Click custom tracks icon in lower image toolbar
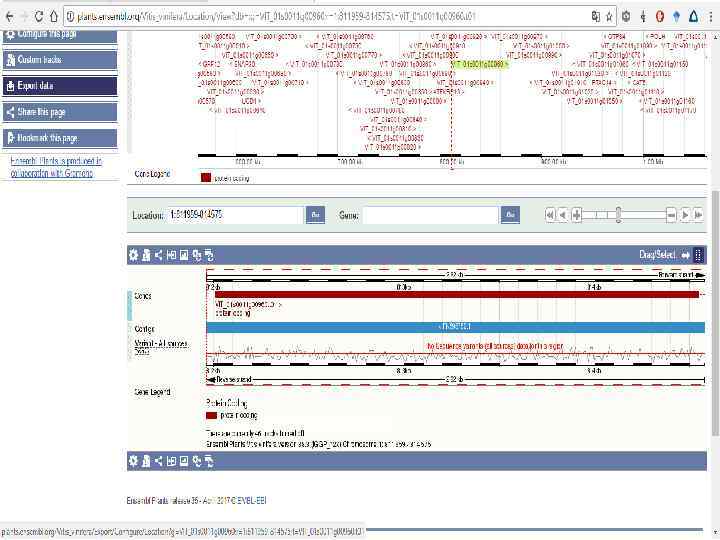The image size is (720, 540). point(146,461)
